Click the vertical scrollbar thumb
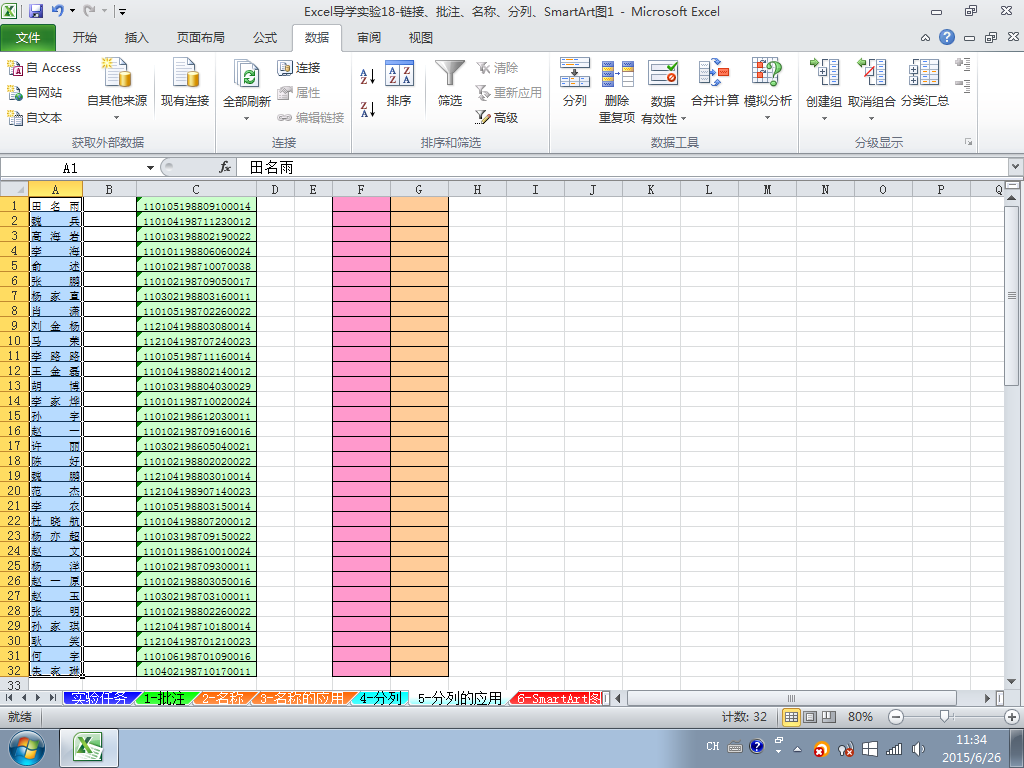 pyautogui.click(x=1012, y=295)
